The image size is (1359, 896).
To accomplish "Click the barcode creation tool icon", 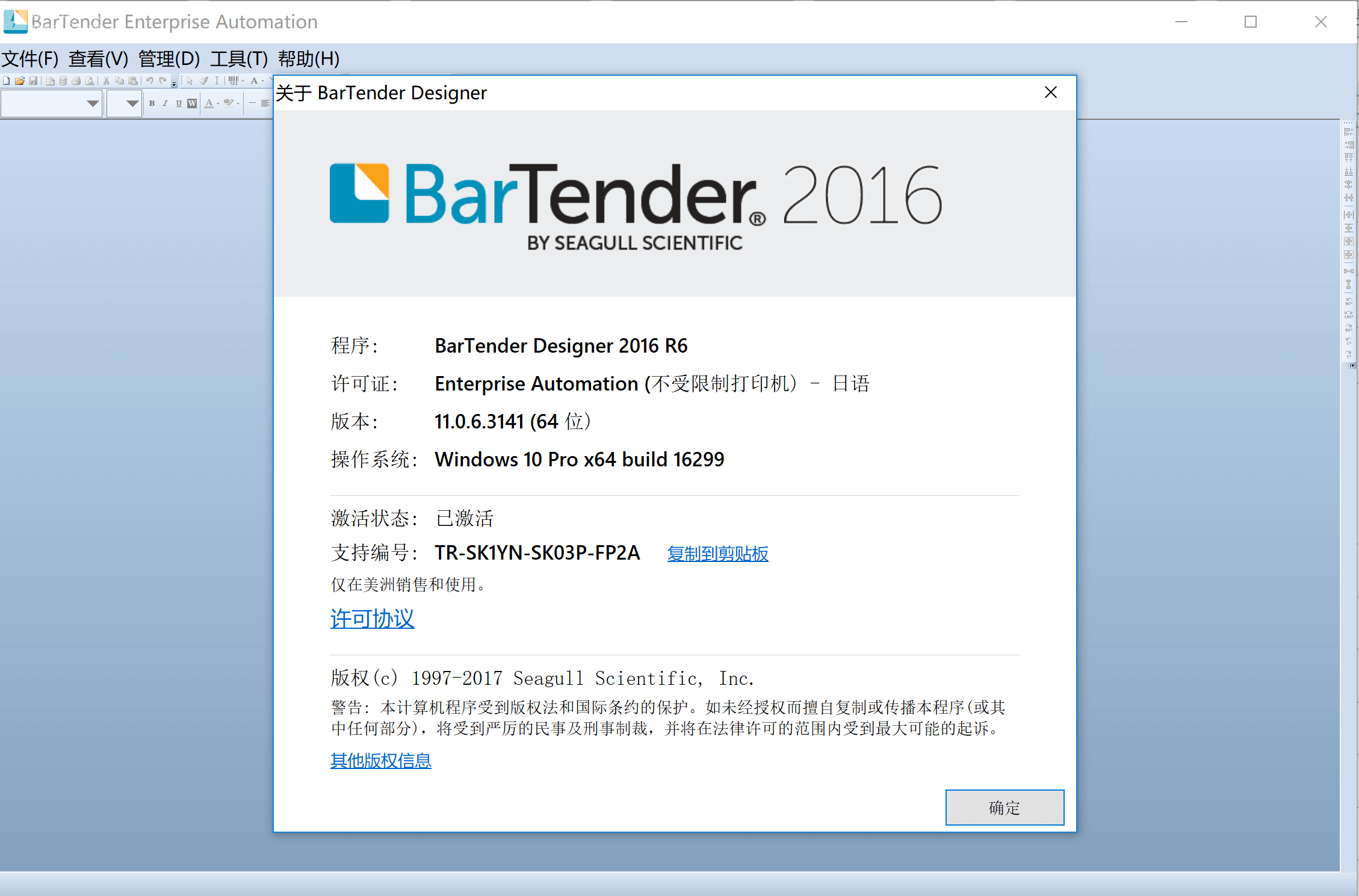I will 234,81.
